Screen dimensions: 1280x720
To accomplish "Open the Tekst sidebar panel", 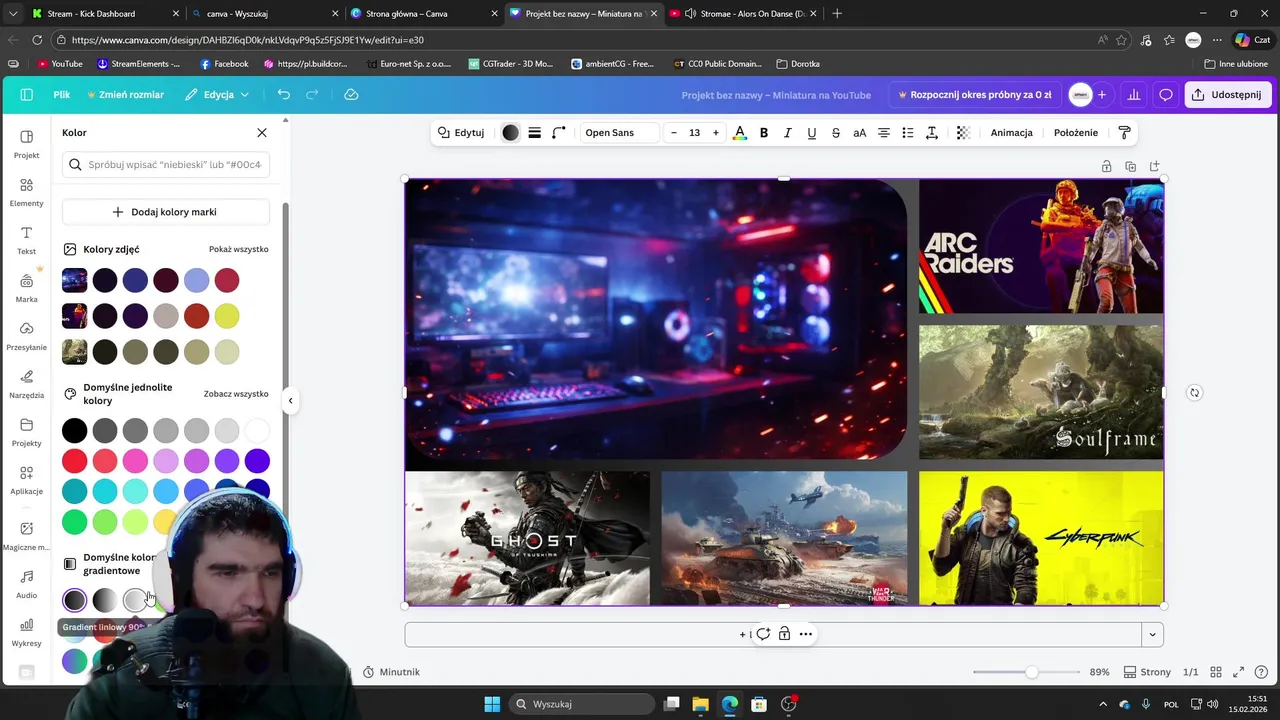I will pyautogui.click(x=27, y=240).
